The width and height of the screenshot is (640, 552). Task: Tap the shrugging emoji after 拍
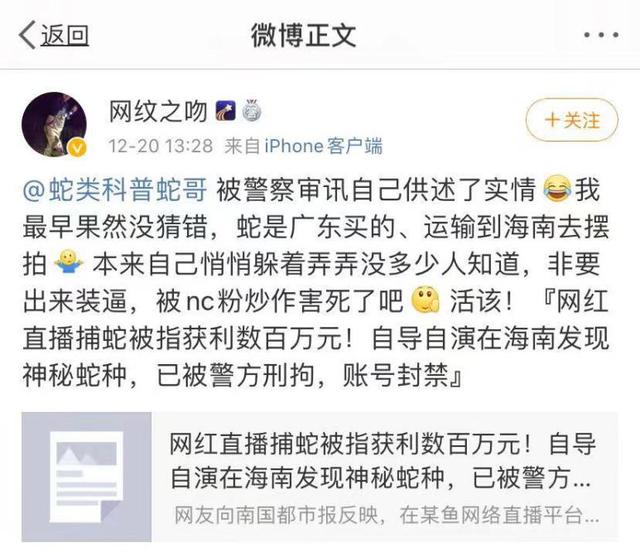pos(69,263)
